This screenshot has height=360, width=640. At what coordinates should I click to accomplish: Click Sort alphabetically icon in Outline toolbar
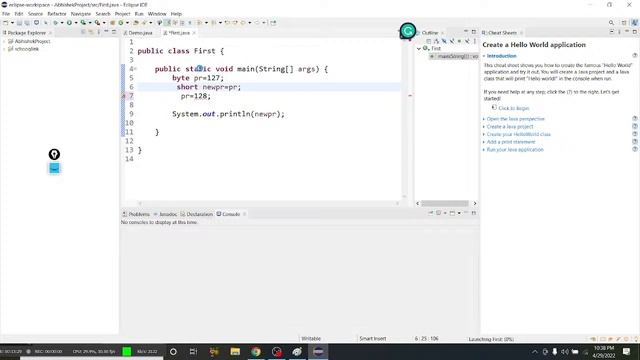436,41
